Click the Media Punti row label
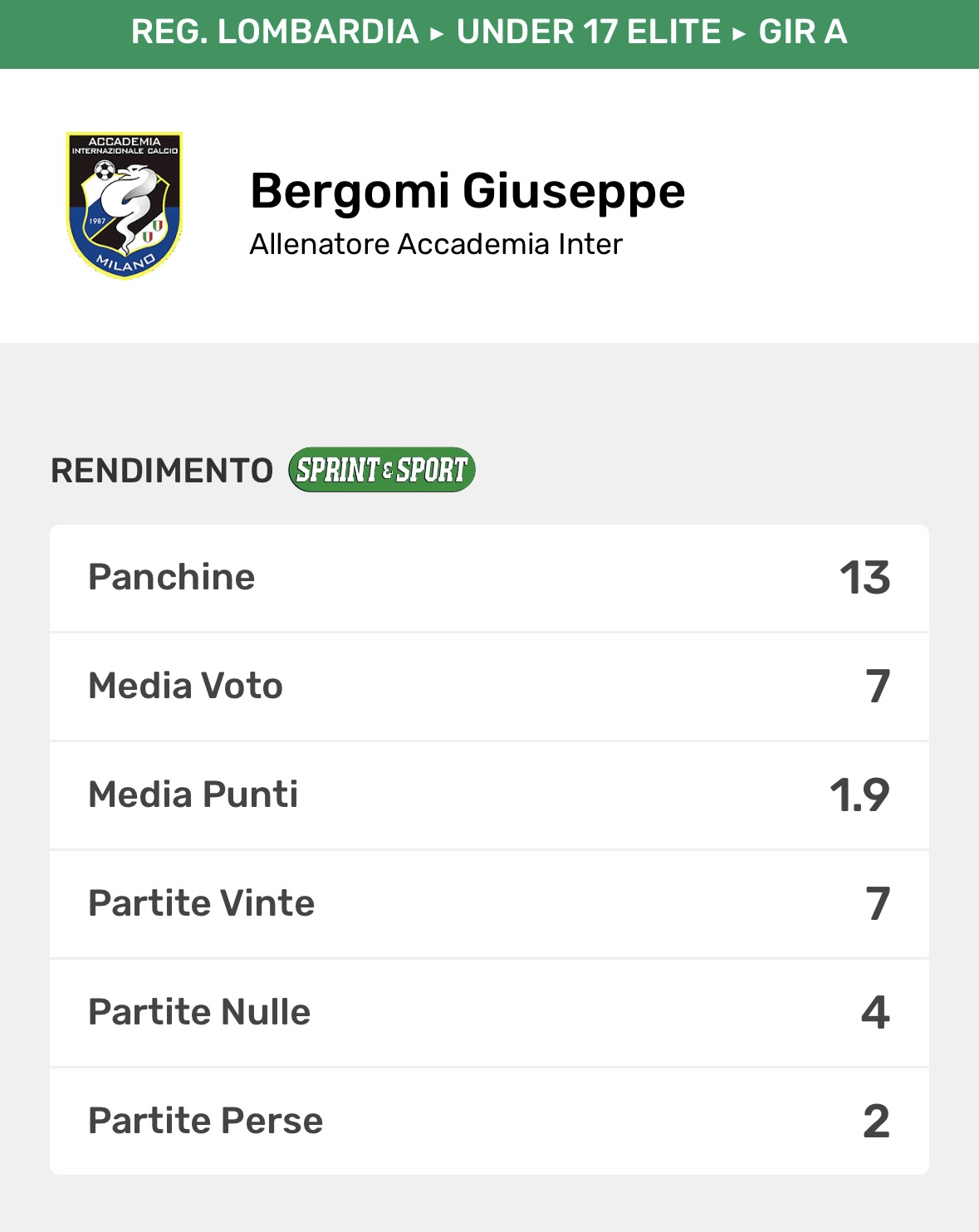 click(x=193, y=794)
